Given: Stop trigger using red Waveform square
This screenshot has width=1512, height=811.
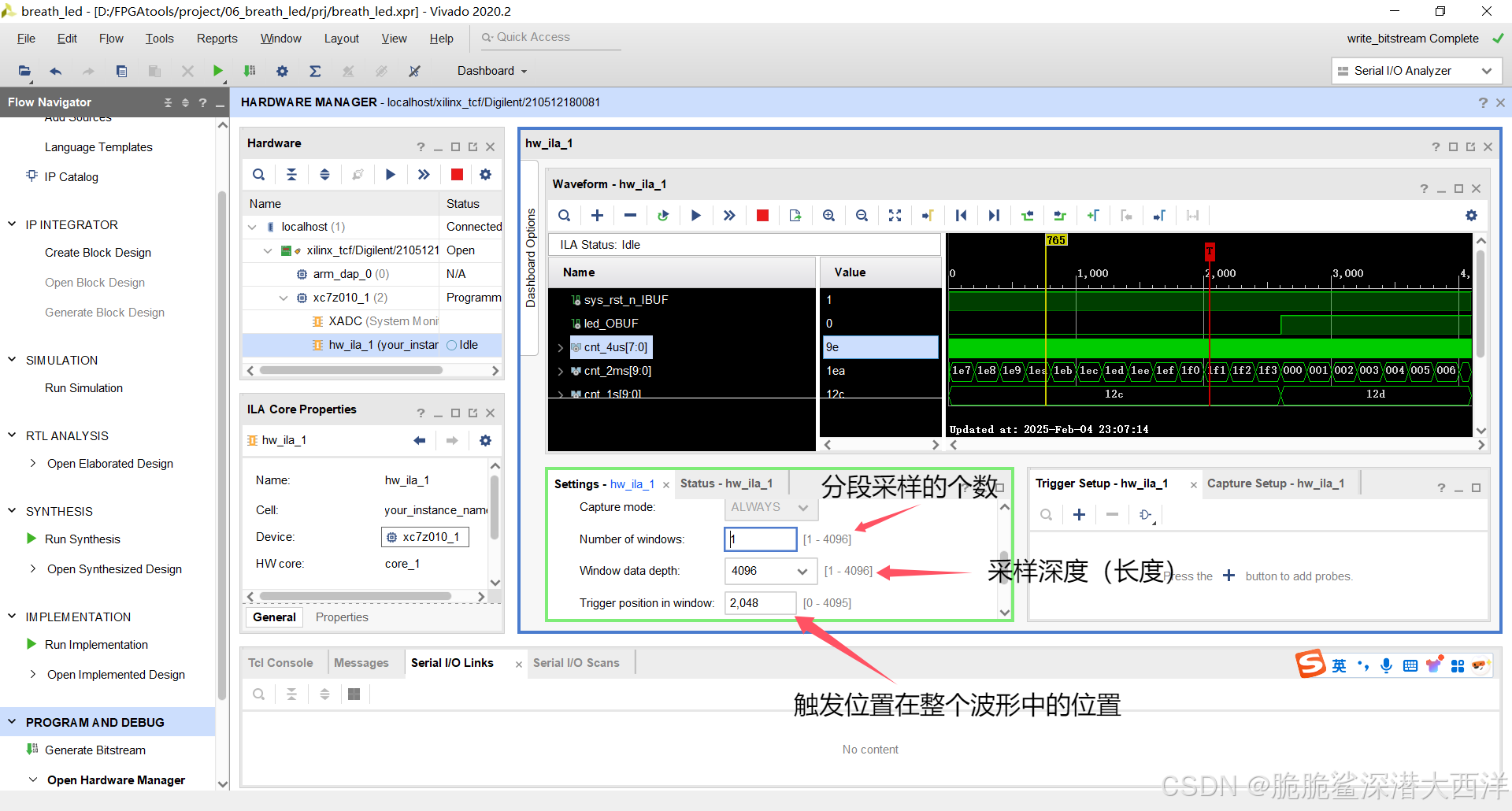Looking at the screenshot, I should 762,216.
